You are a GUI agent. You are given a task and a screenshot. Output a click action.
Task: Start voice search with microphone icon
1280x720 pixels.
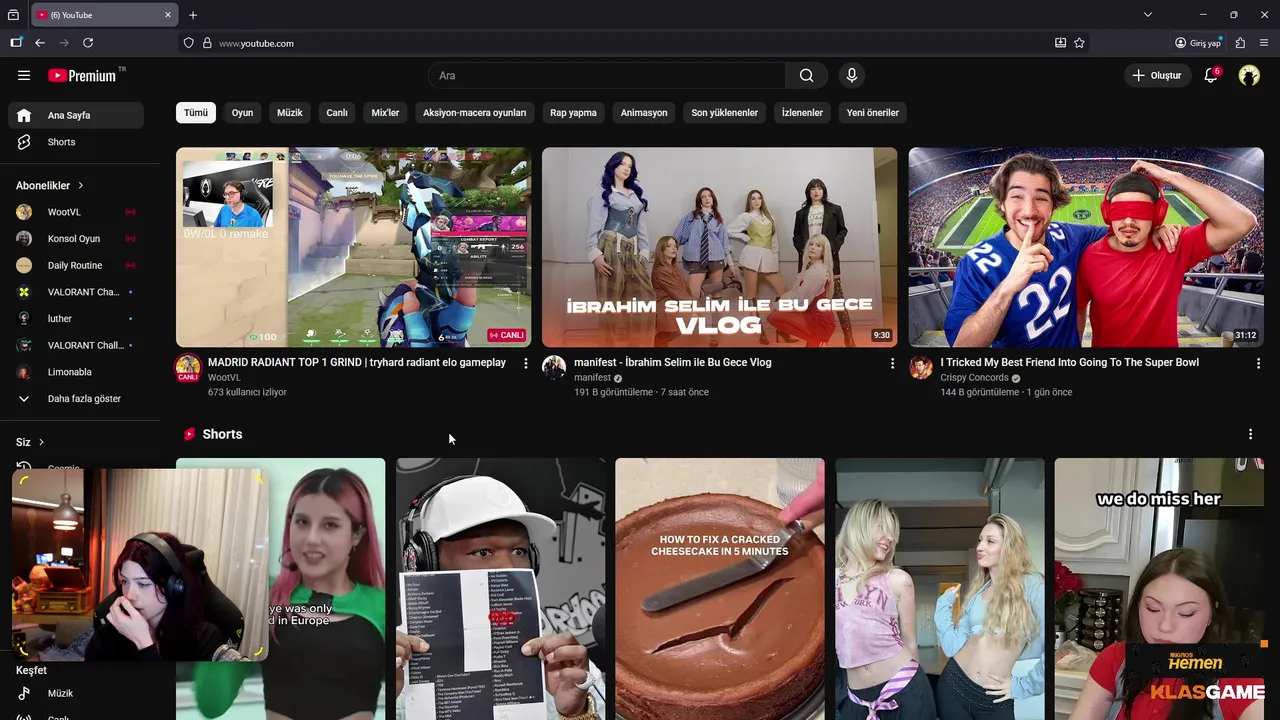852,75
